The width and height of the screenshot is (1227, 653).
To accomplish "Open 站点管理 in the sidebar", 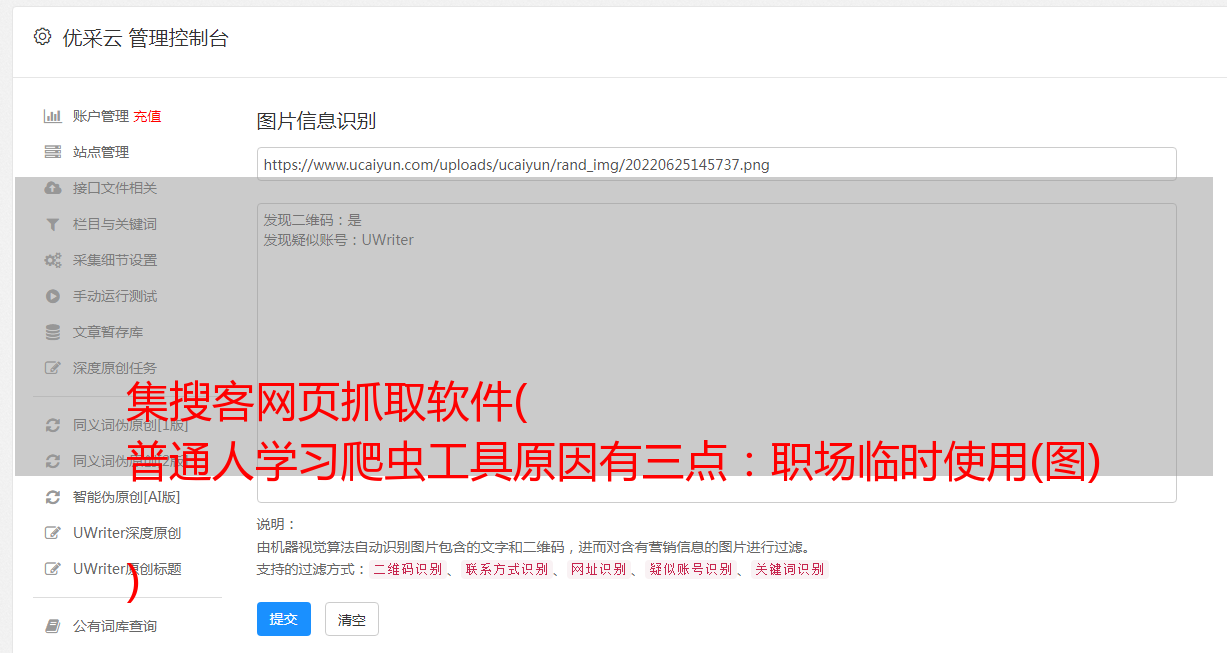I will (x=101, y=152).
